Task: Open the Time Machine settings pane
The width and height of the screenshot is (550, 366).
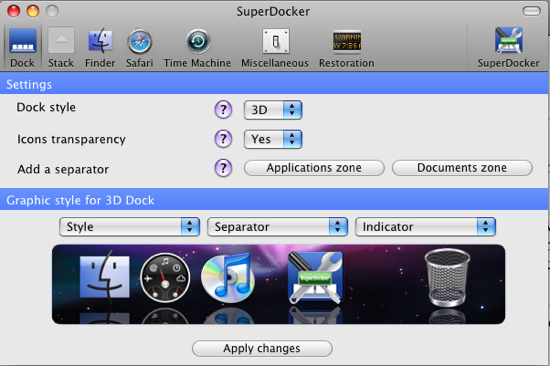Action: (197, 48)
